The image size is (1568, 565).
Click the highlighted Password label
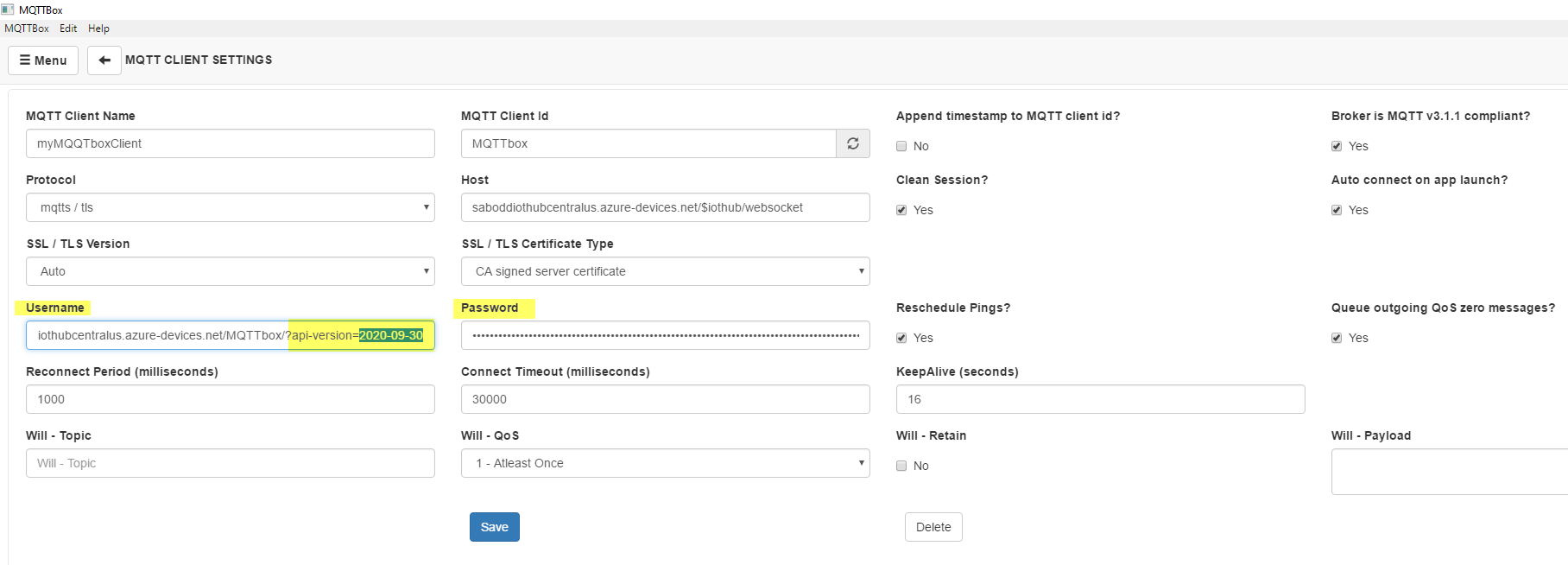pyautogui.click(x=490, y=308)
